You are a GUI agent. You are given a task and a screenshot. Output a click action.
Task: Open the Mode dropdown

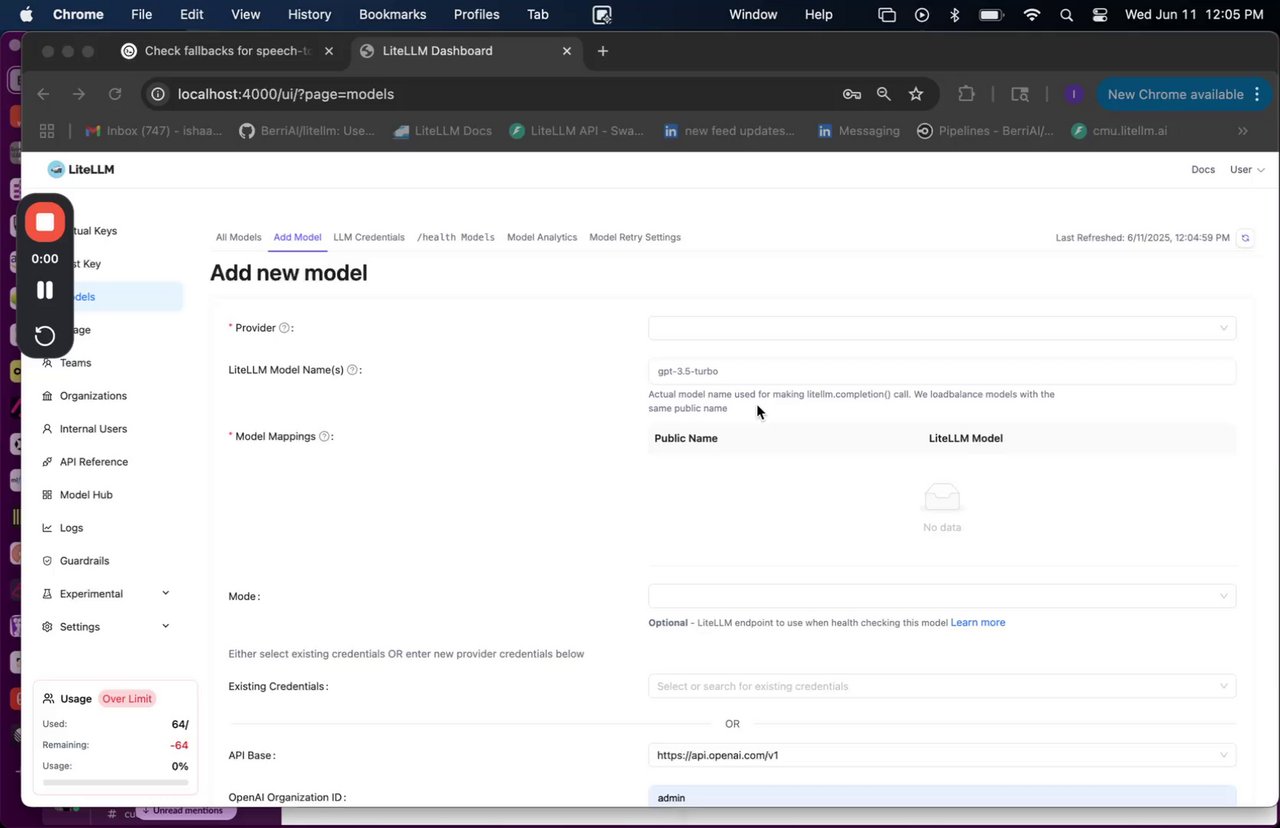942,596
